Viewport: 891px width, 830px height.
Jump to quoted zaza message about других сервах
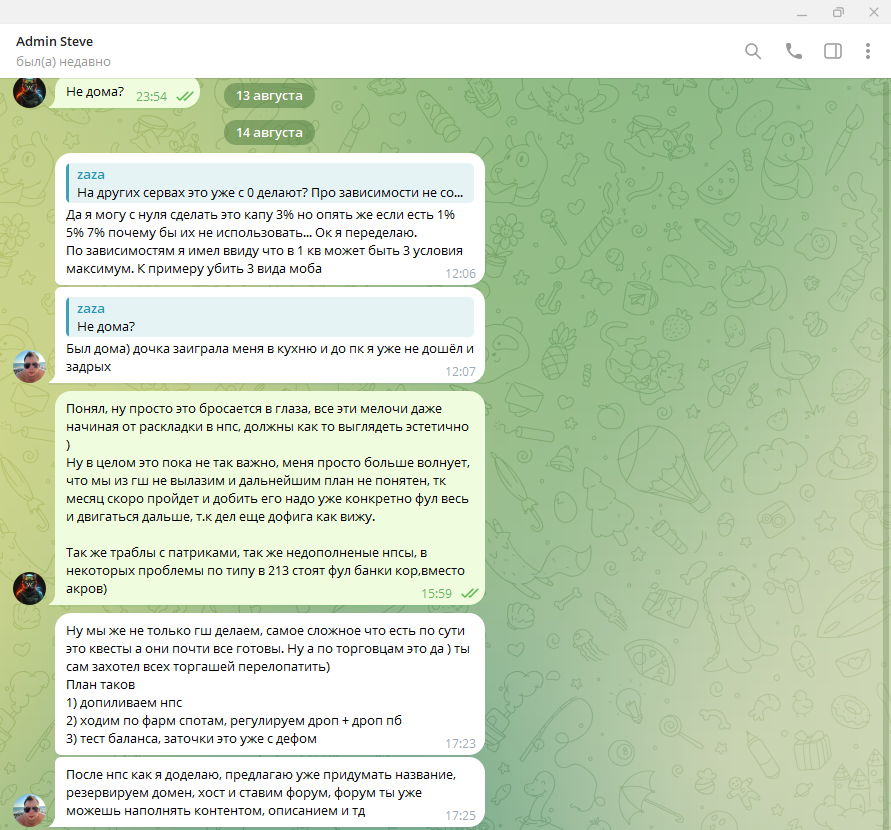[x=270, y=183]
